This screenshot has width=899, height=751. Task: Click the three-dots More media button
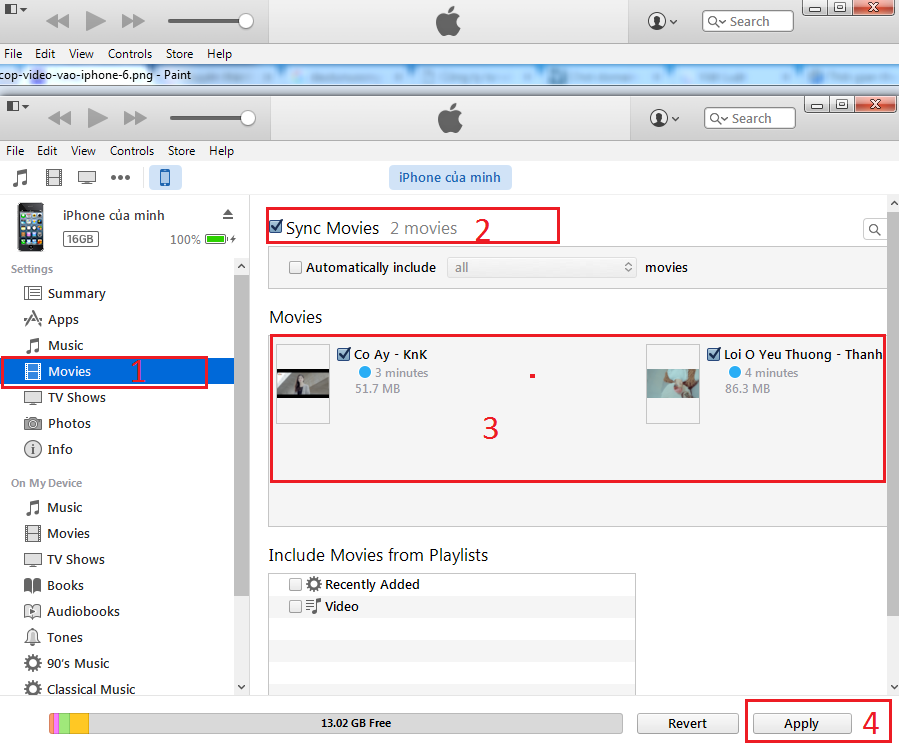pos(120,178)
